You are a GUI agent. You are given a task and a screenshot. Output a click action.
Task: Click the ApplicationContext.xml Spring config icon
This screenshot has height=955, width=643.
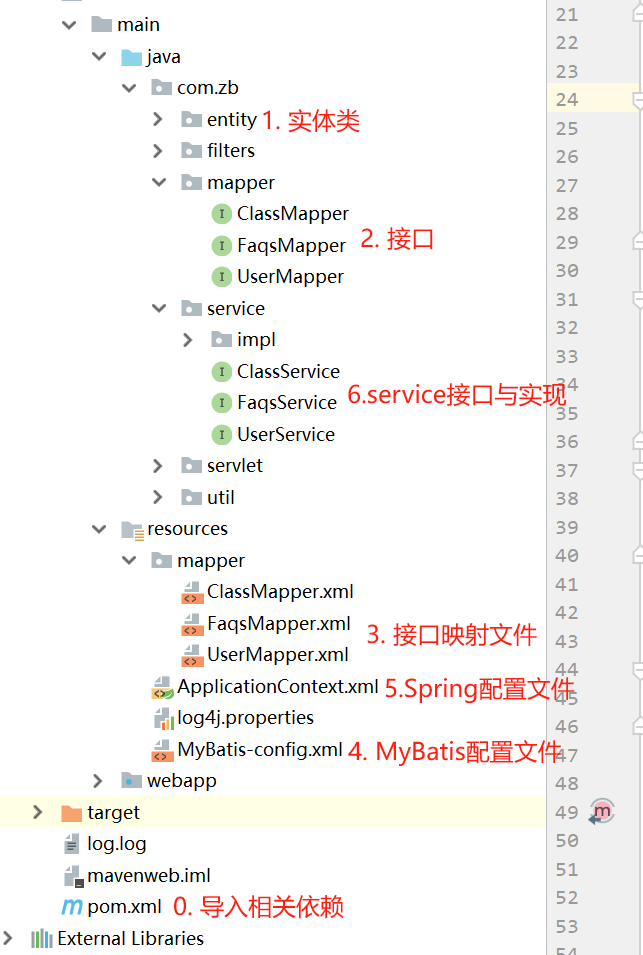point(163,688)
